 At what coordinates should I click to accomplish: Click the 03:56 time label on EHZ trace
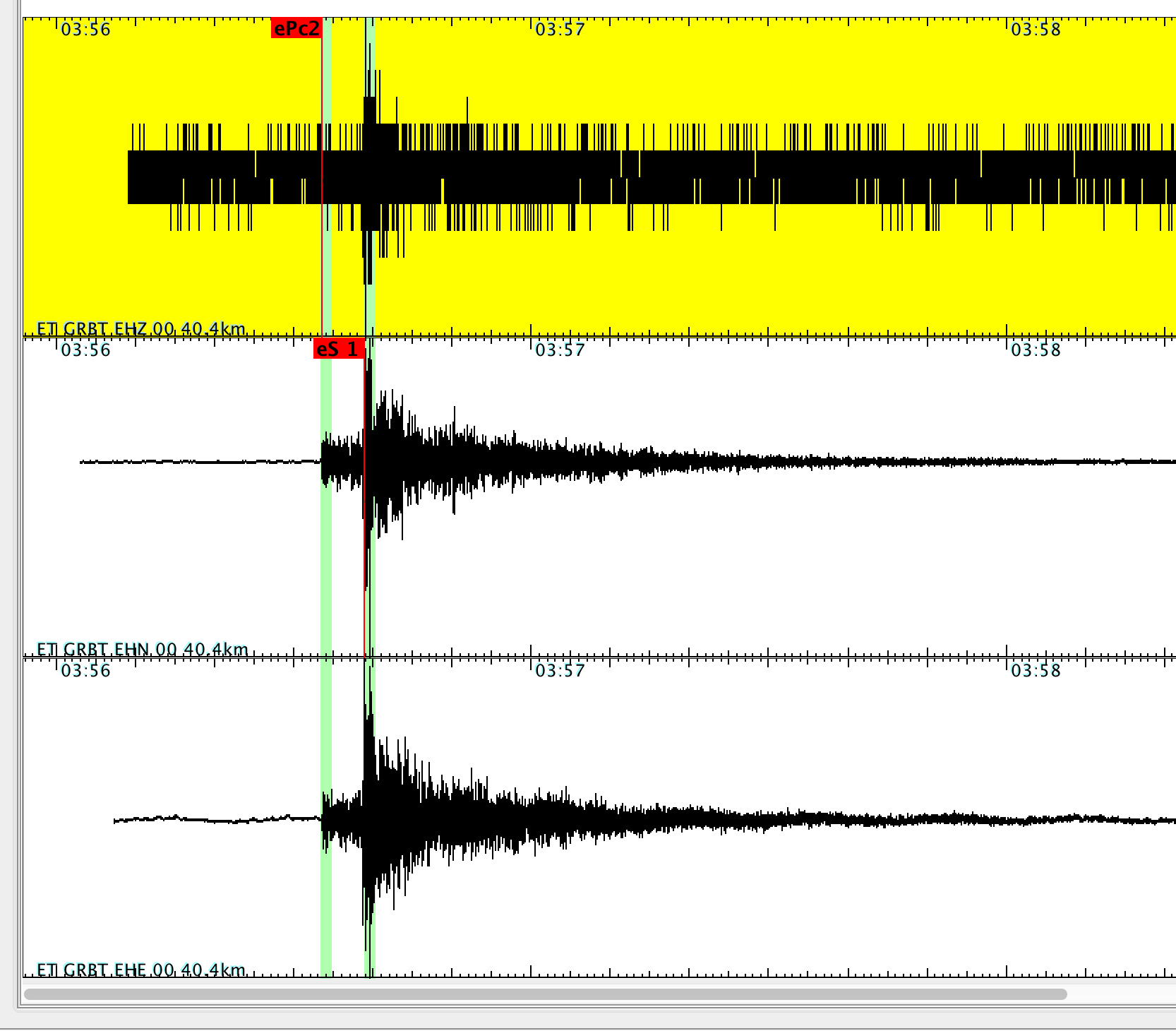click(x=85, y=30)
